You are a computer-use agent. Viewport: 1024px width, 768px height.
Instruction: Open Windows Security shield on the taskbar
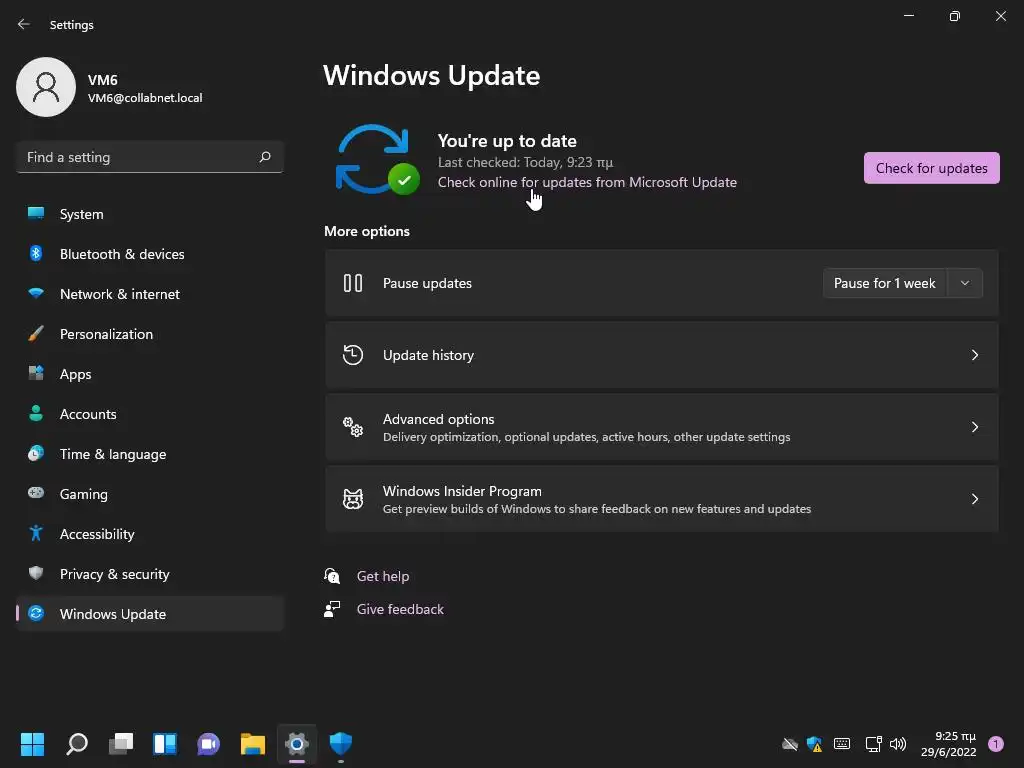[x=340, y=743]
